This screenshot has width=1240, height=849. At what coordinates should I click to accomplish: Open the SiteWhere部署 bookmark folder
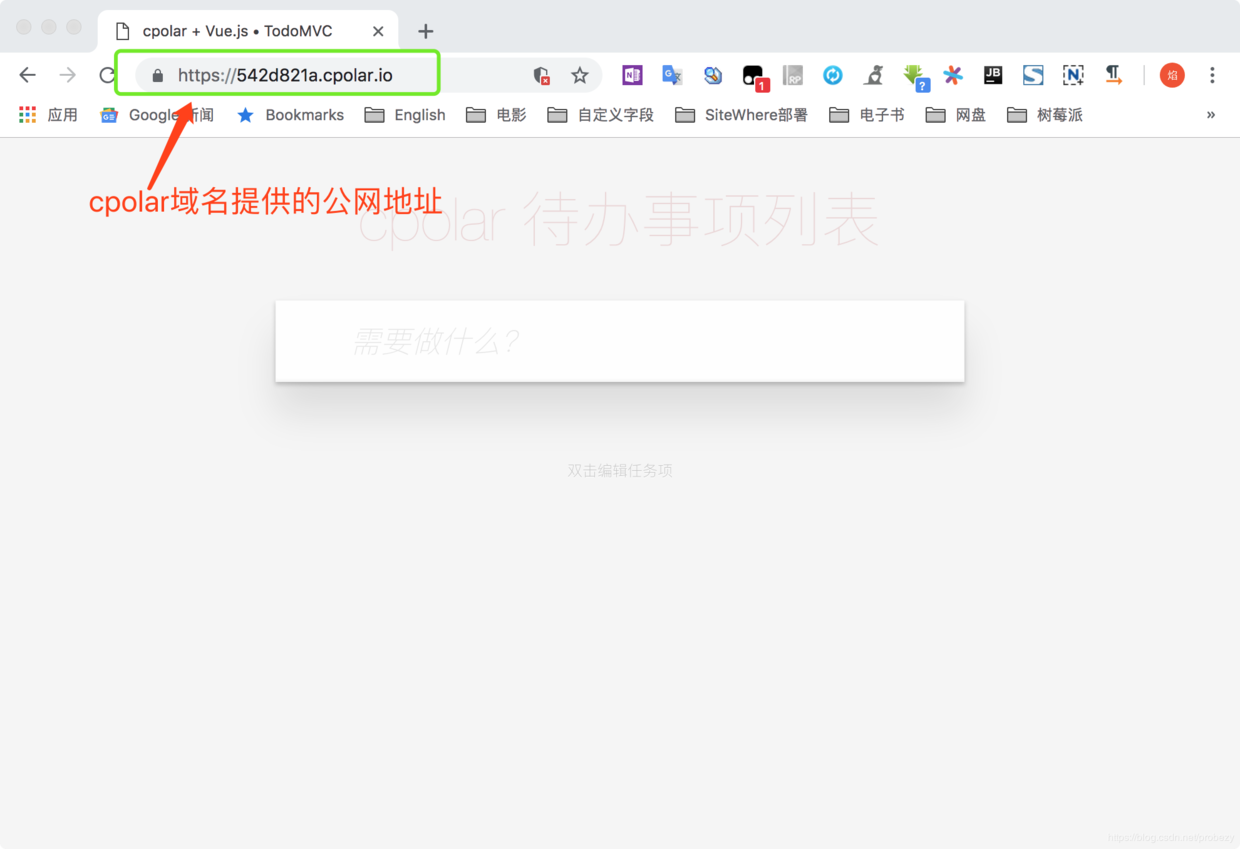point(741,115)
